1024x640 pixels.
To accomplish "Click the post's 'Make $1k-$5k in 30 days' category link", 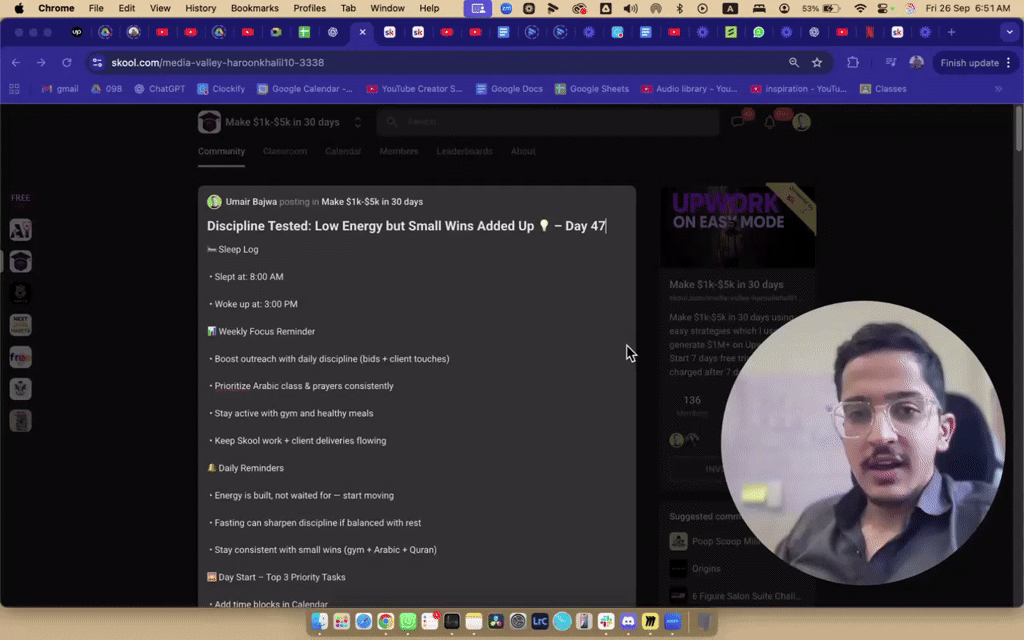I will click(372, 202).
